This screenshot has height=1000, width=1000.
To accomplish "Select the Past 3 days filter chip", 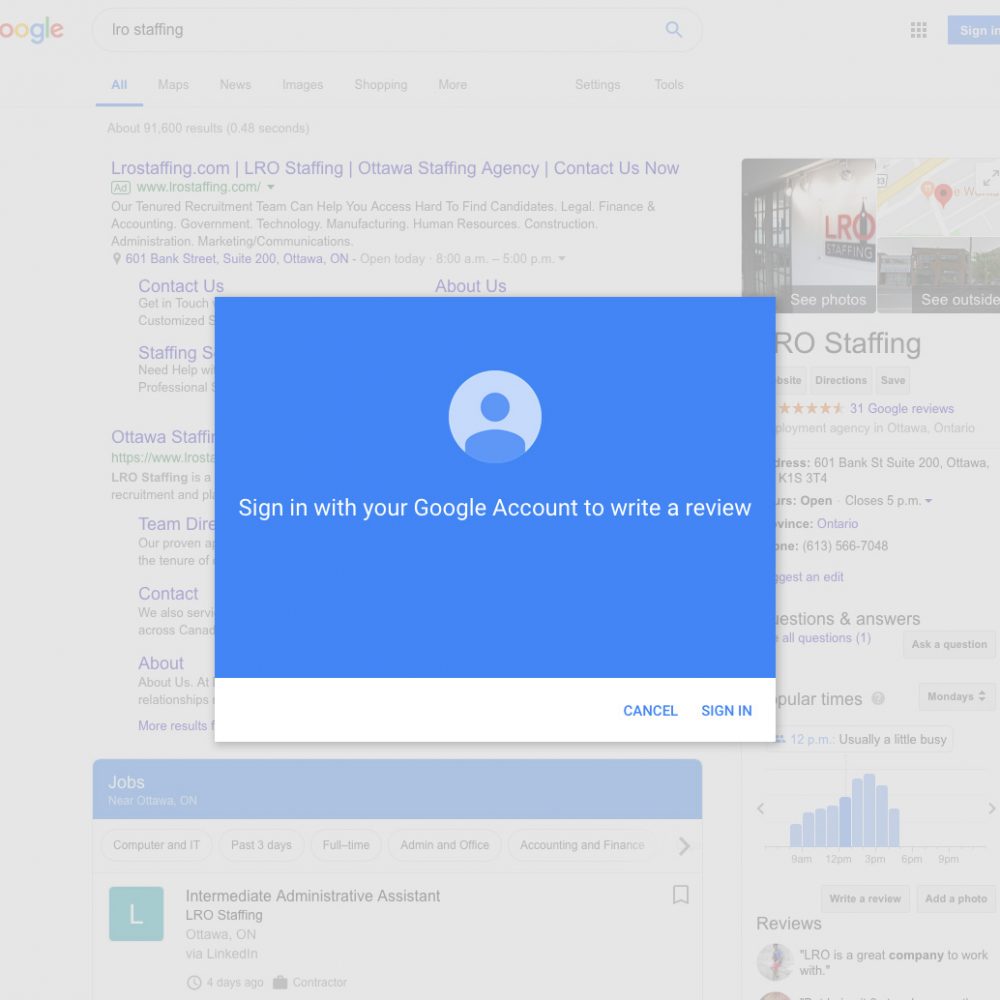I will 261,845.
